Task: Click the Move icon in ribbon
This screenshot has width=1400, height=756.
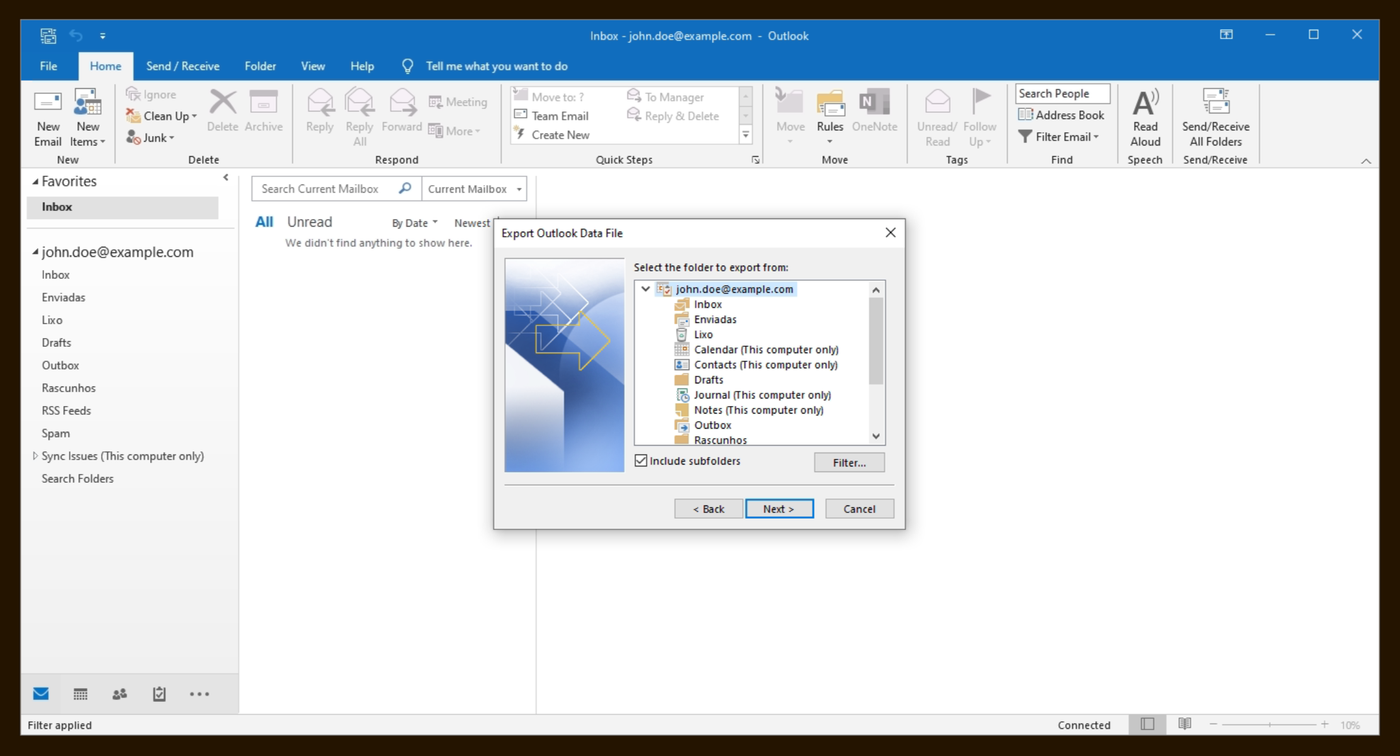Action: [790, 118]
